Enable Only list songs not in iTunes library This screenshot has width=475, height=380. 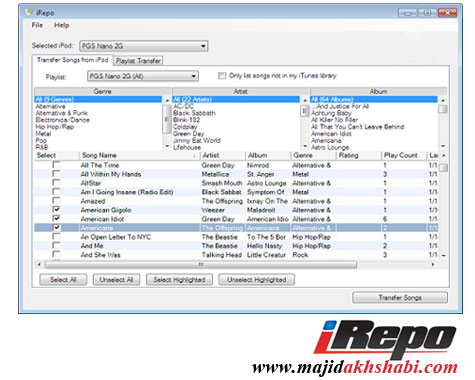coord(222,76)
